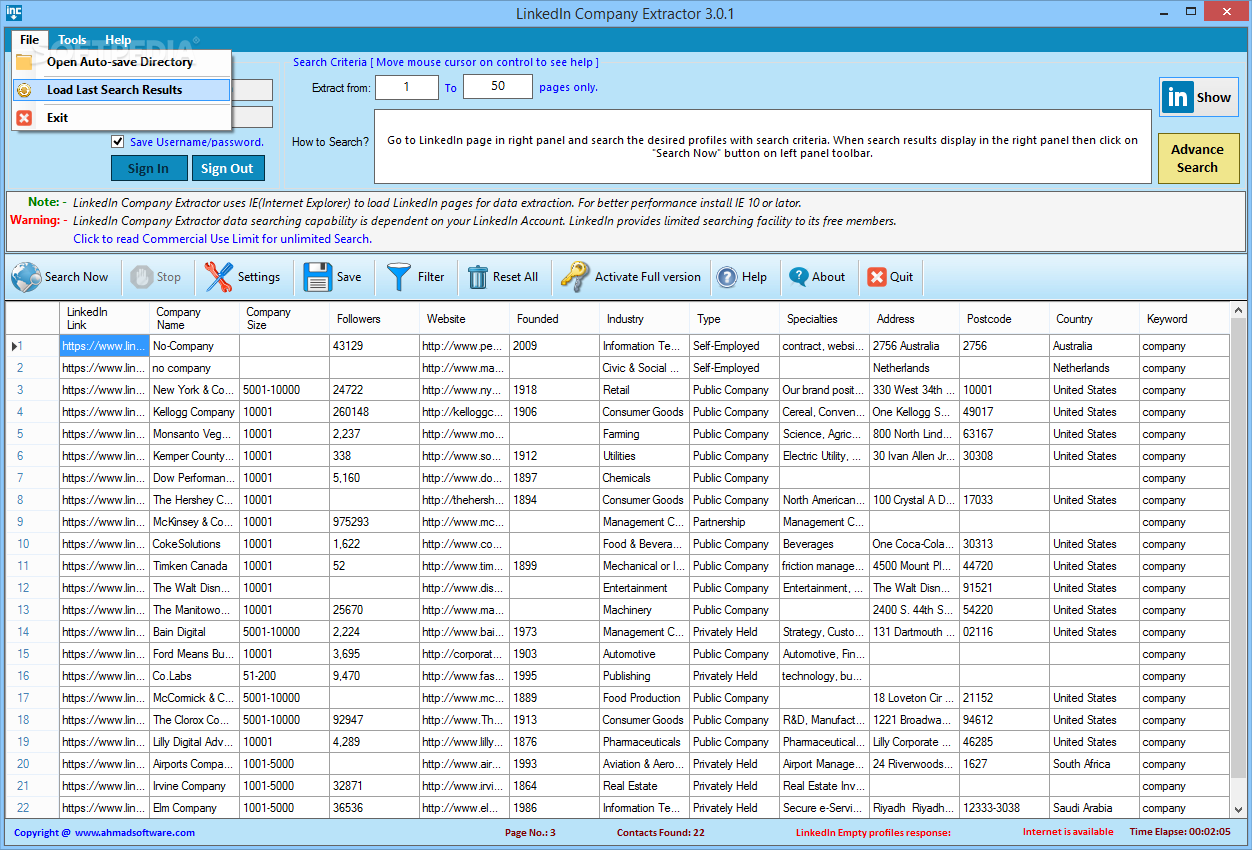Click the Beverages specialties cell

click(x=825, y=544)
